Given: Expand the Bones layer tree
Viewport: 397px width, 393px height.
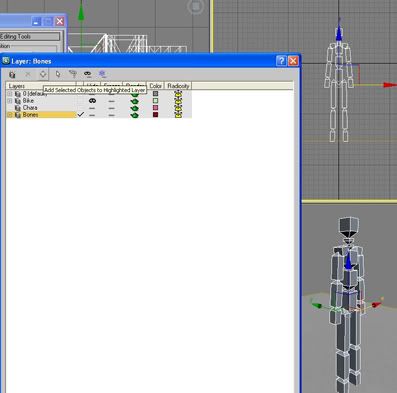Looking at the screenshot, I should pos(10,115).
